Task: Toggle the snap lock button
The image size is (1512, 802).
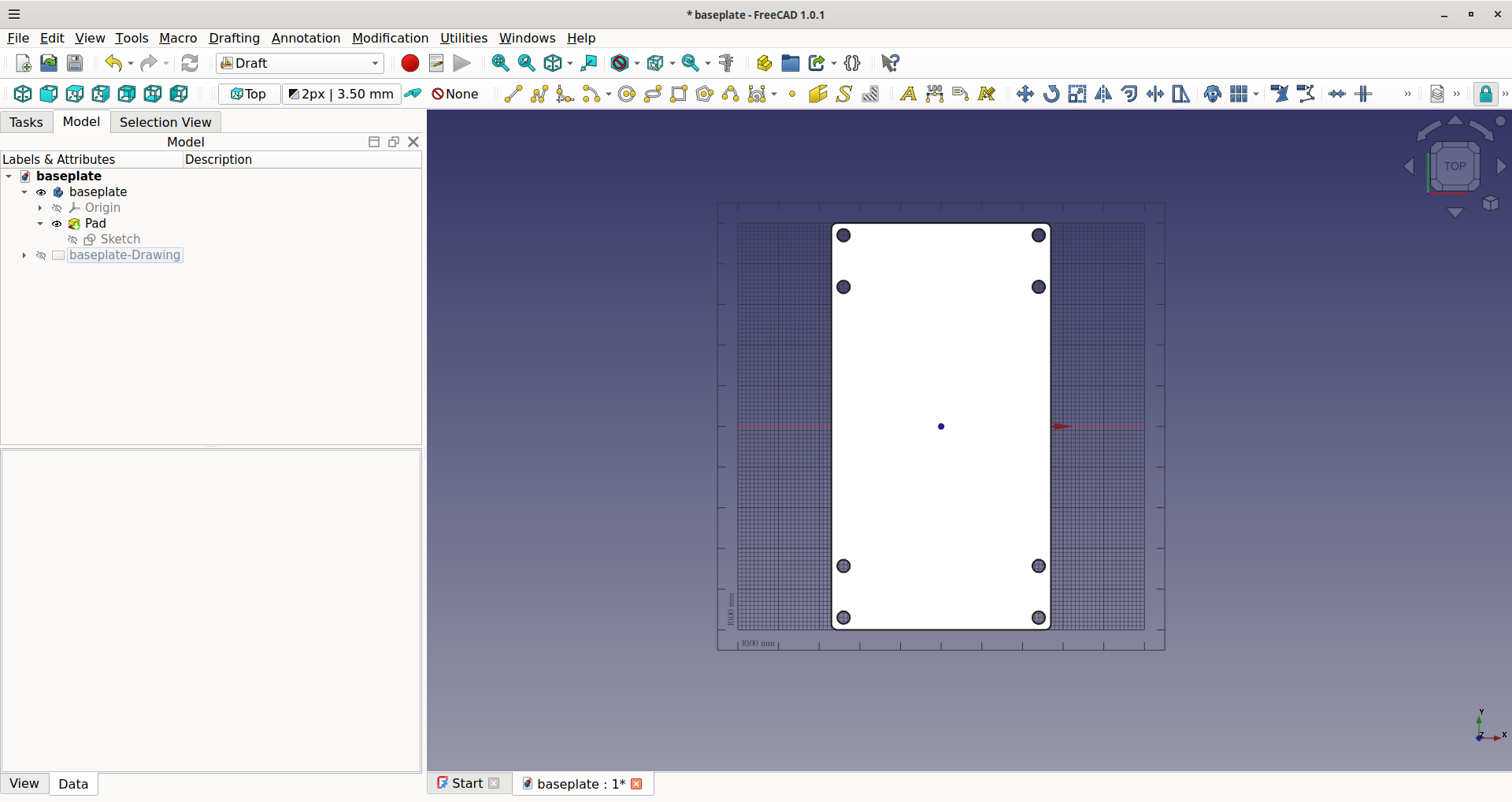Action: (x=1484, y=95)
